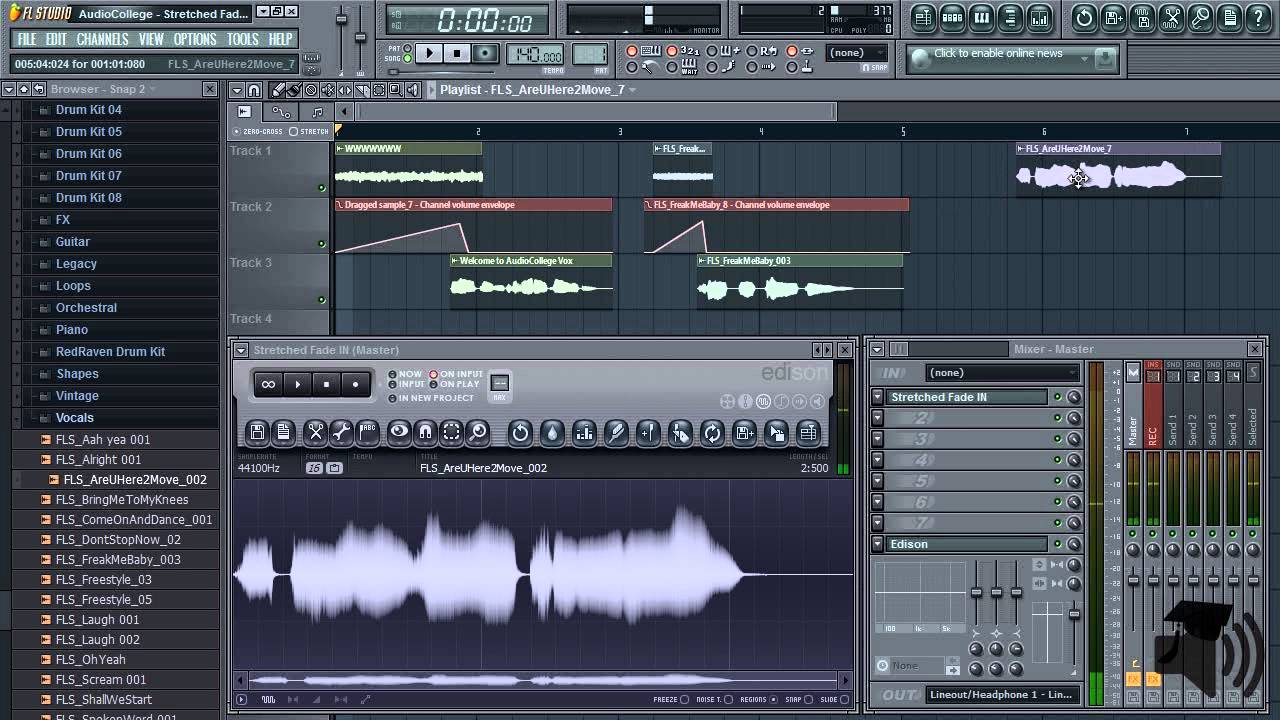Image resolution: width=1280 pixels, height=720 pixels.
Task: Open one-click audio recording icon
Action: [x=1201, y=18]
